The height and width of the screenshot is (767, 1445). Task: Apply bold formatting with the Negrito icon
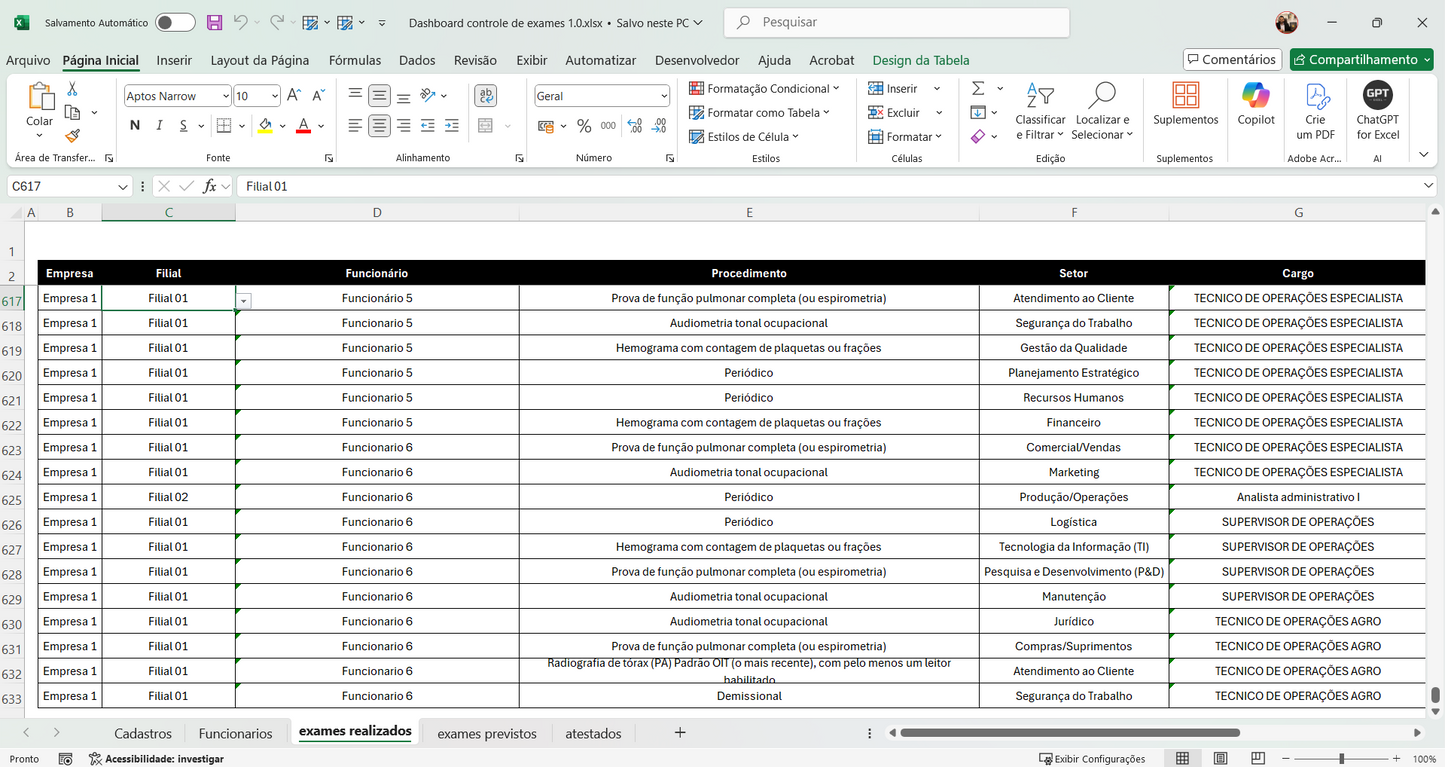(134, 125)
